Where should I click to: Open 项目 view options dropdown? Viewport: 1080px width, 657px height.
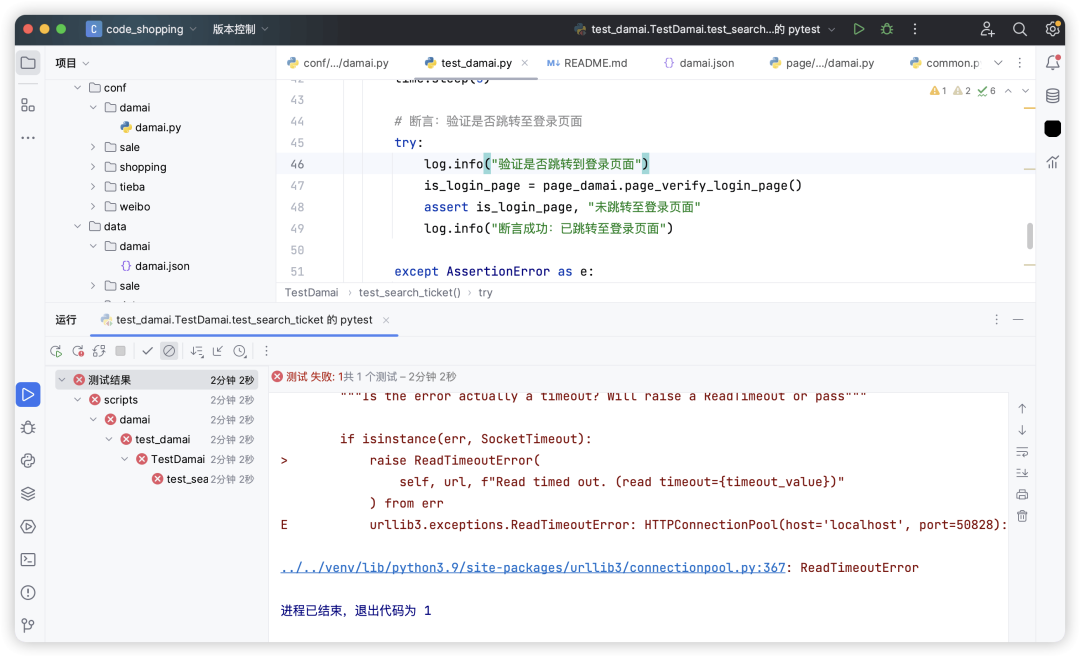pyautogui.click(x=72, y=63)
